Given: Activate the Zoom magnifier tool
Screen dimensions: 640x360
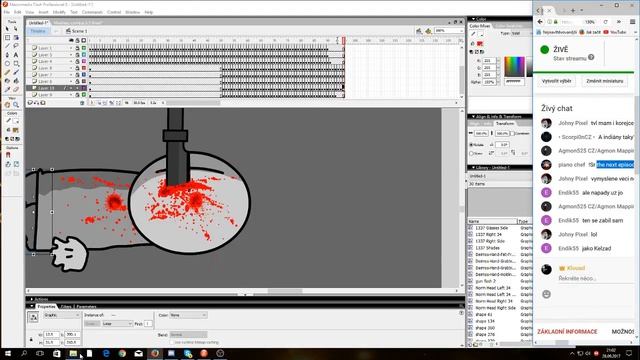Looking at the screenshot, I should [16, 105].
